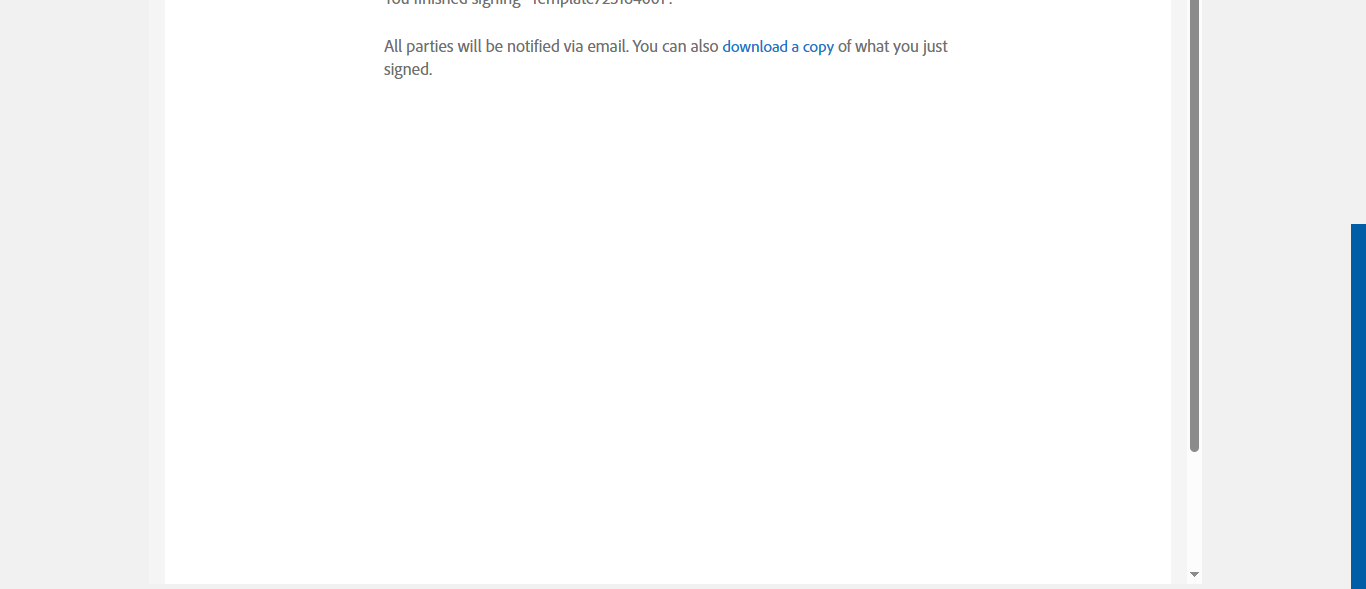
Task: Click the word "signed." on the last line
Action: click(408, 70)
